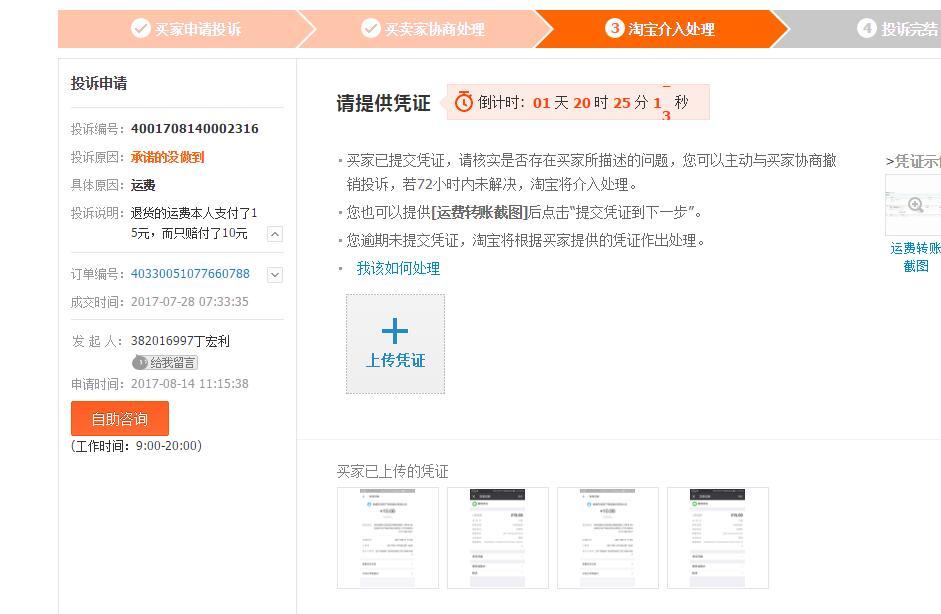This screenshot has height=614, width=941.
Task: Click the 给我留言 message button
Action: (x=165, y=363)
